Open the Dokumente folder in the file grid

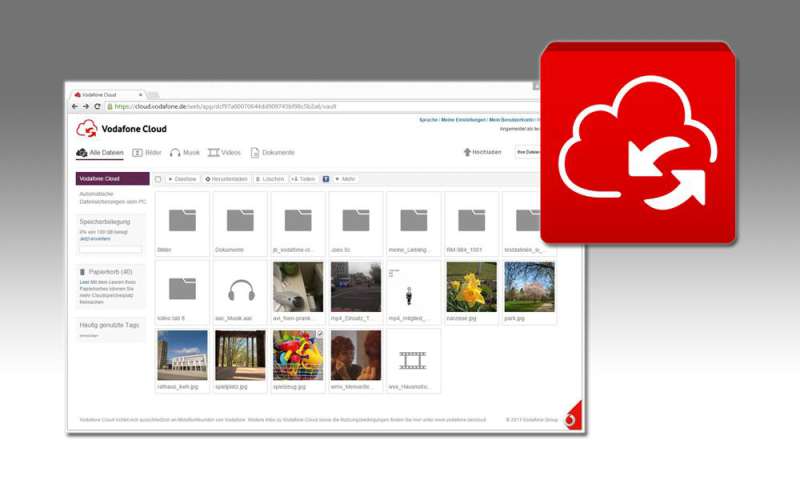pos(240,223)
